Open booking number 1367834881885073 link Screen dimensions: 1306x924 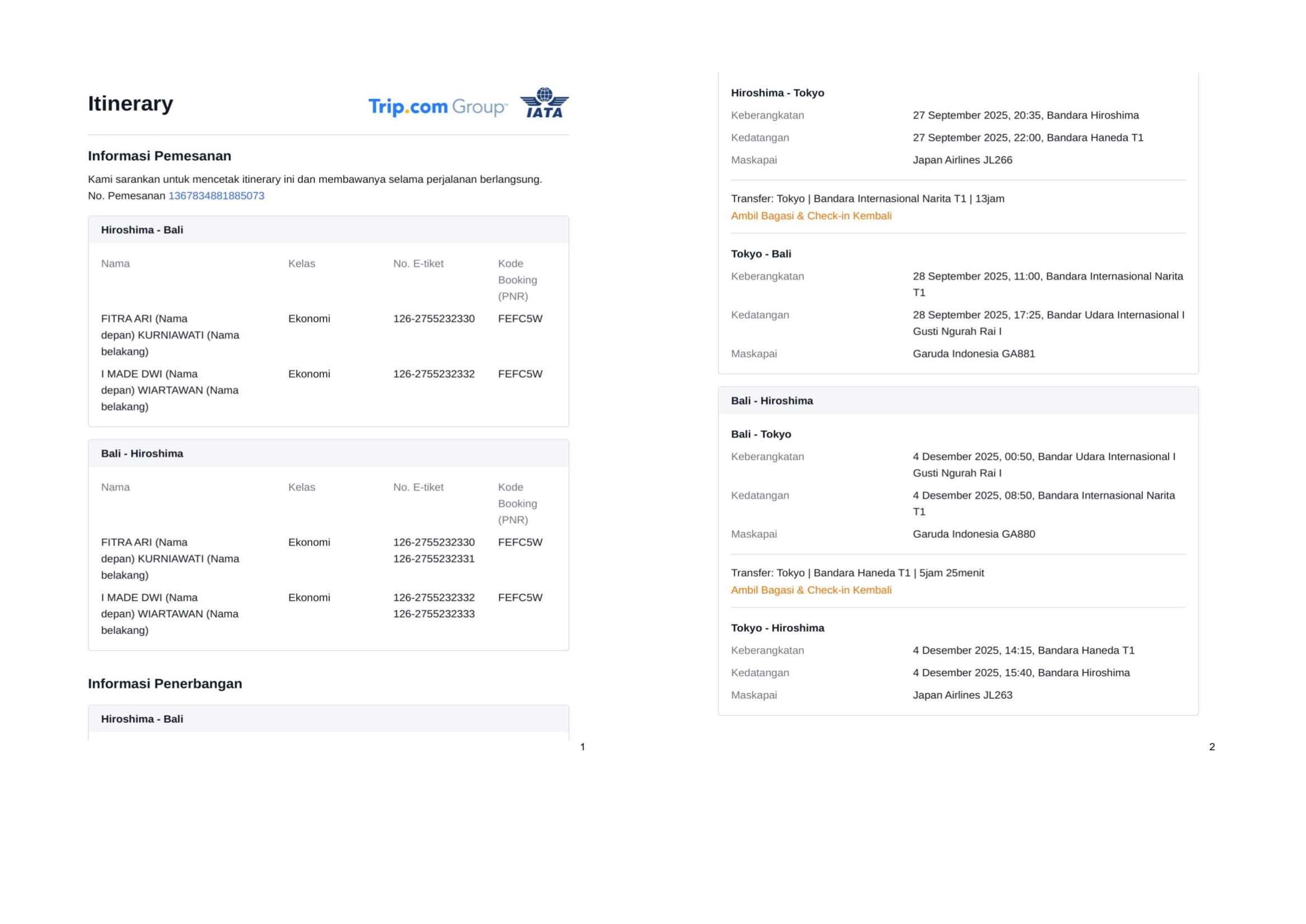216,196
